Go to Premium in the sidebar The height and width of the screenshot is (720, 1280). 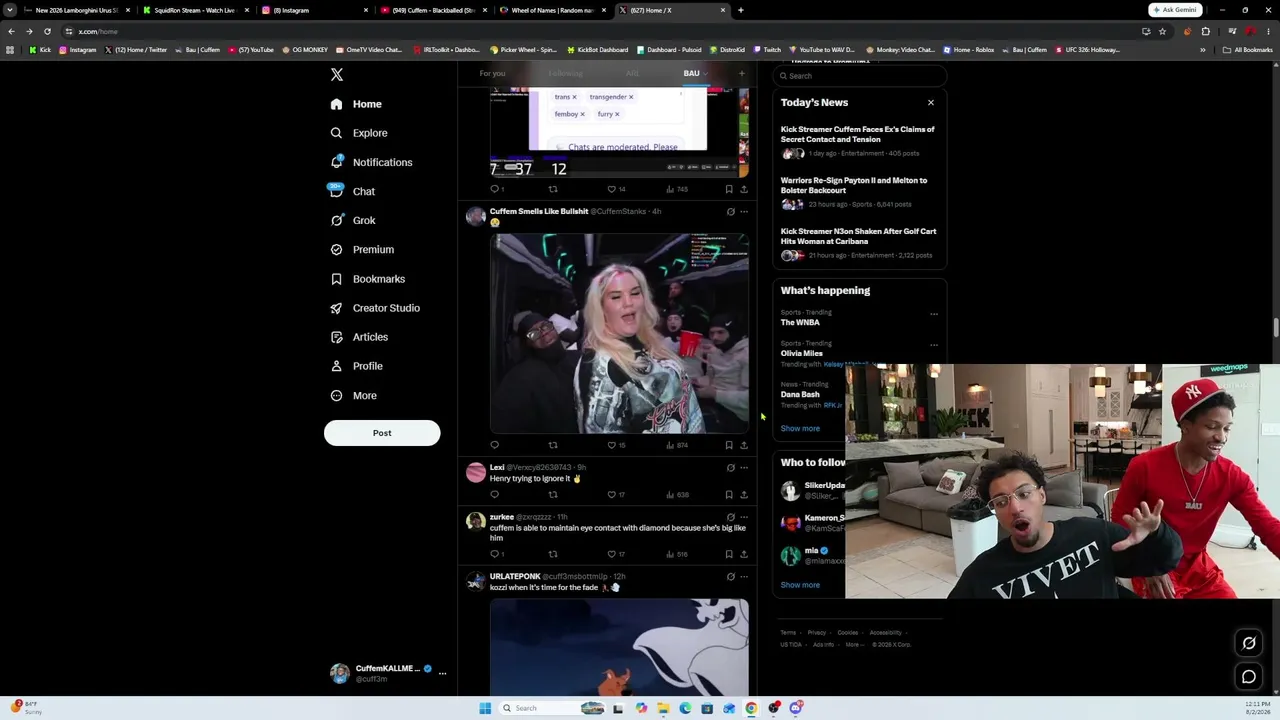pyautogui.click(x=362, y=249)
